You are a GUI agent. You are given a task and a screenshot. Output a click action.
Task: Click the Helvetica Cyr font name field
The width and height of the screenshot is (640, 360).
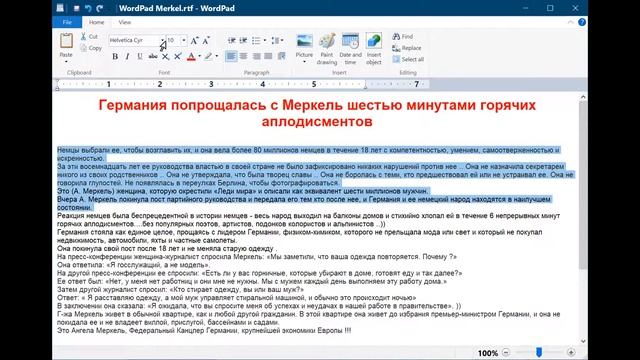pyautogui.click(x=134, y=40)
